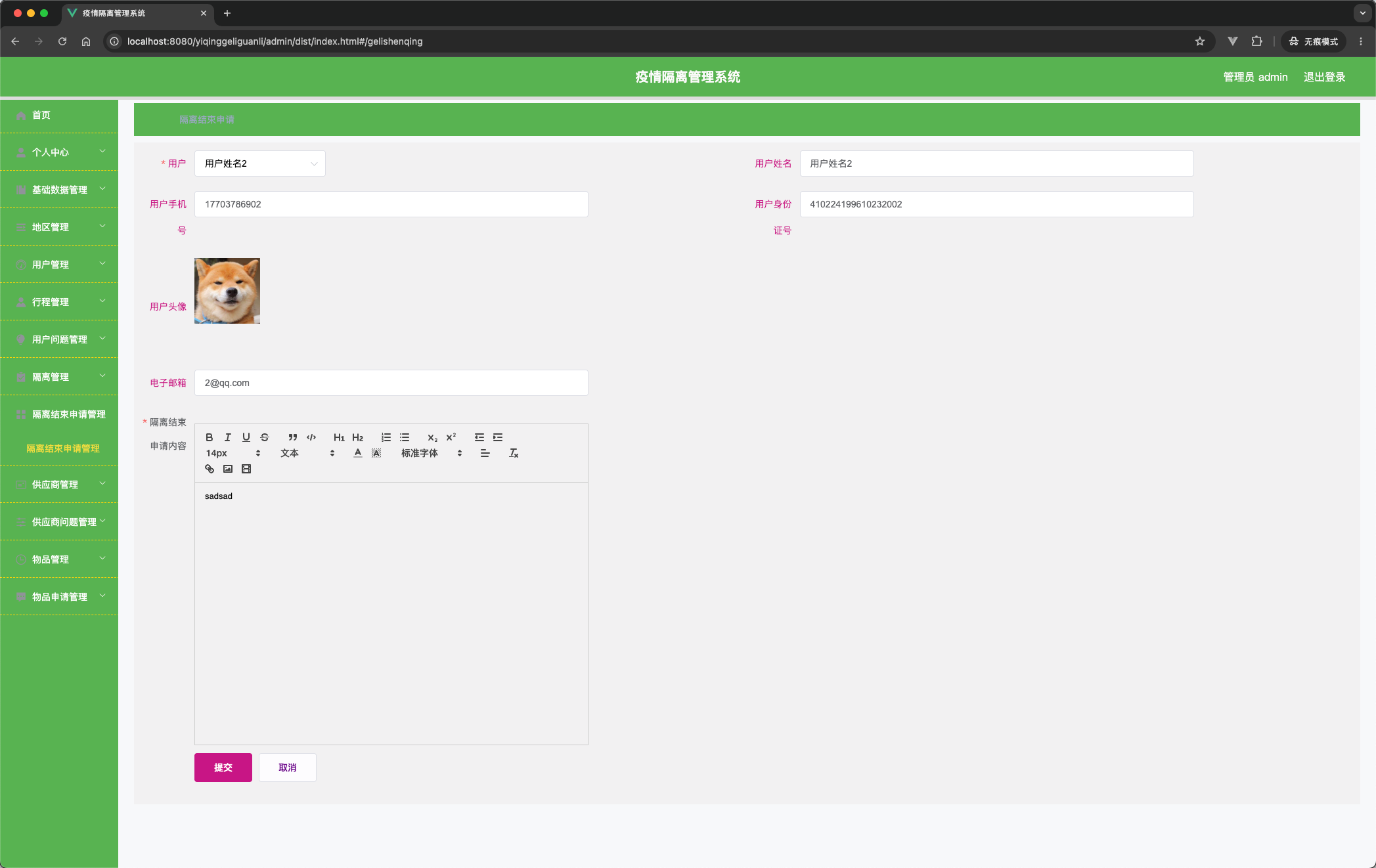Viewport: 1376px width, 868px height.
Task: Focus the 用户姓名 input field
Action: (x=996, y=163)
